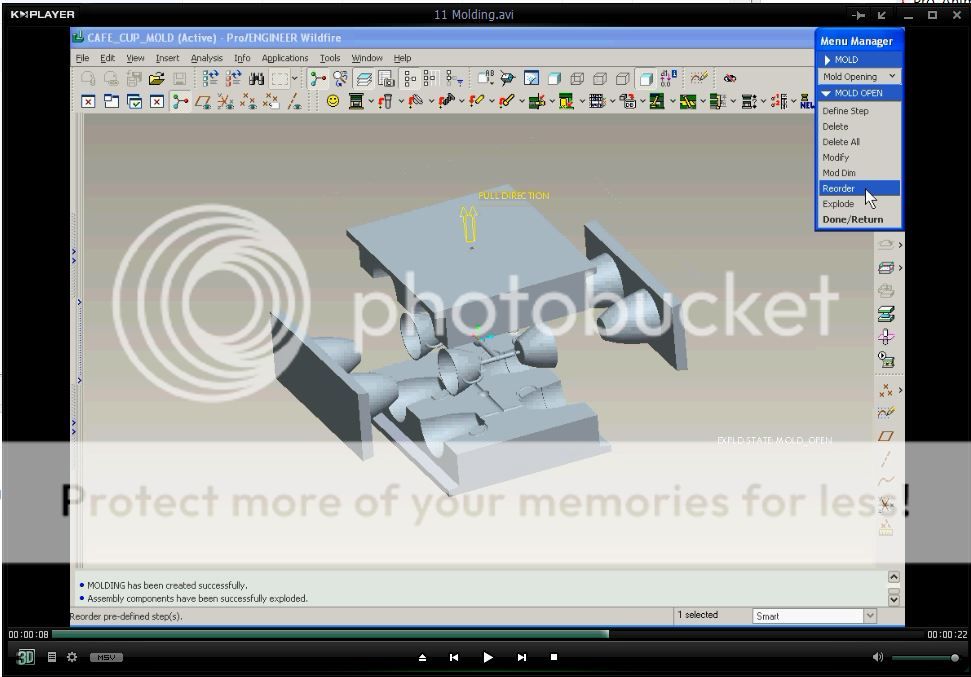Expand the datum points flyout arrow

(x=900, y=390)
